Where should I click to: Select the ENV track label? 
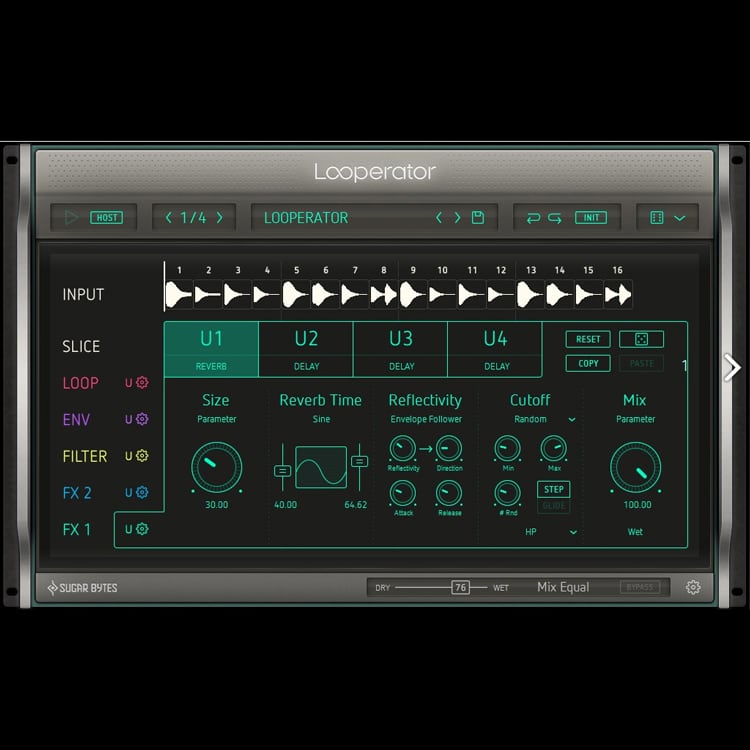coord(76,419)
